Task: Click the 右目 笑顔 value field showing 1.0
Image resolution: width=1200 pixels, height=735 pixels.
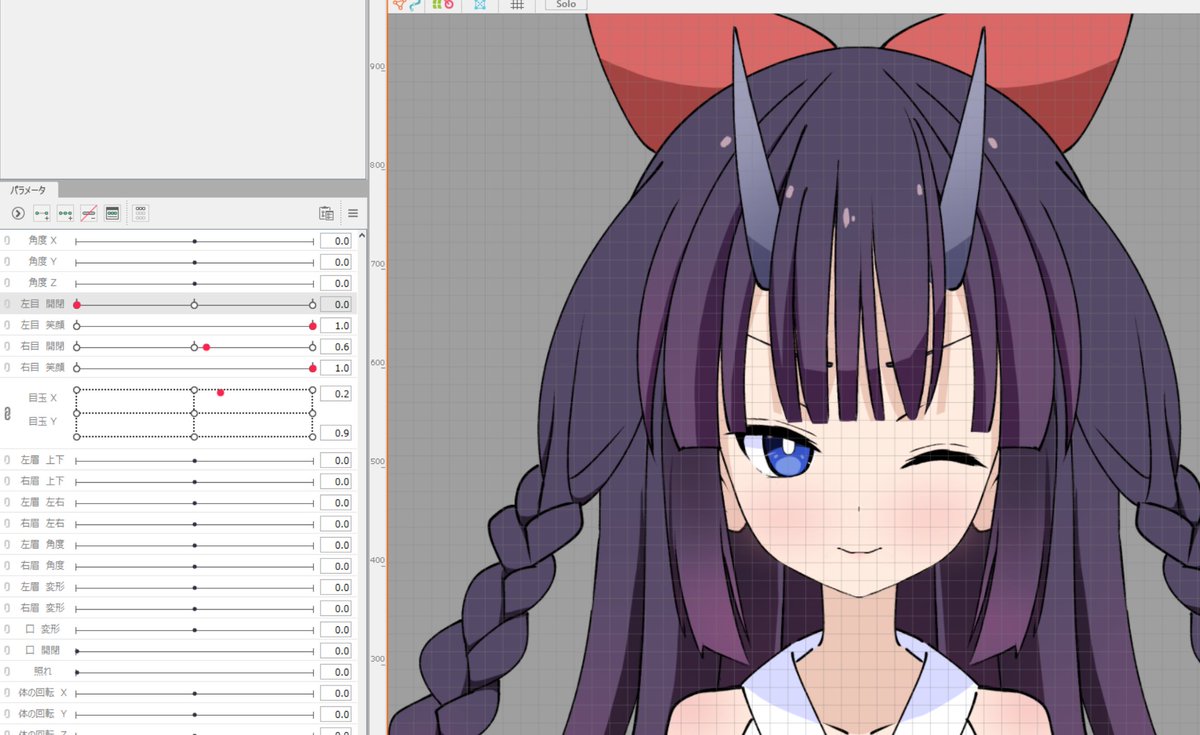Action: 336,368
